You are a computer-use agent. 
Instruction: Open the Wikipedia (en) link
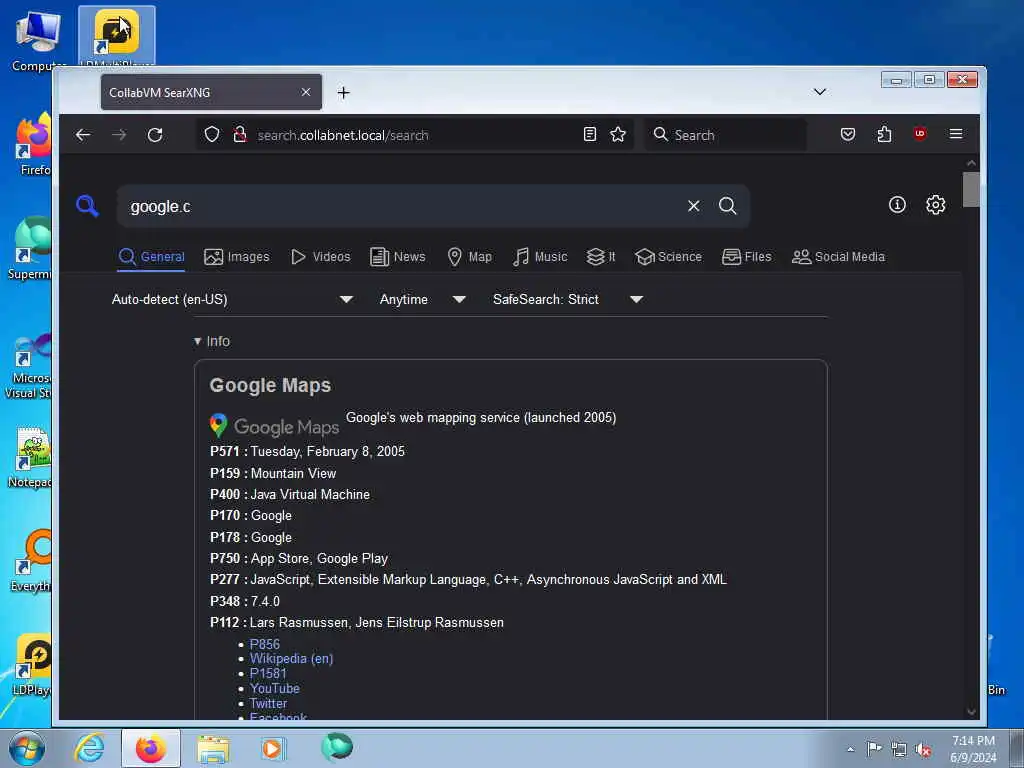[291, 658]
